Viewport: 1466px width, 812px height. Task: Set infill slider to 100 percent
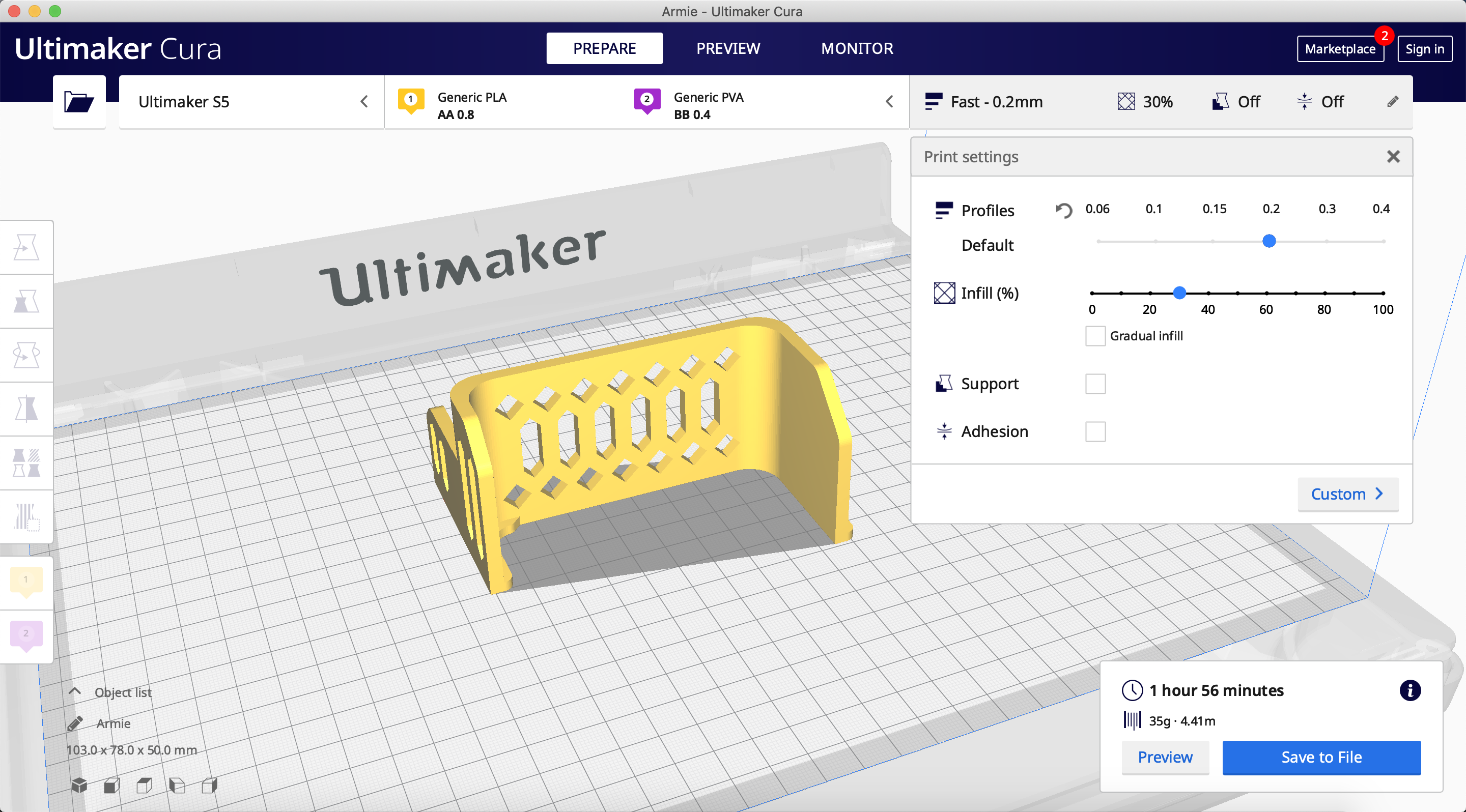coord(1383,293)
